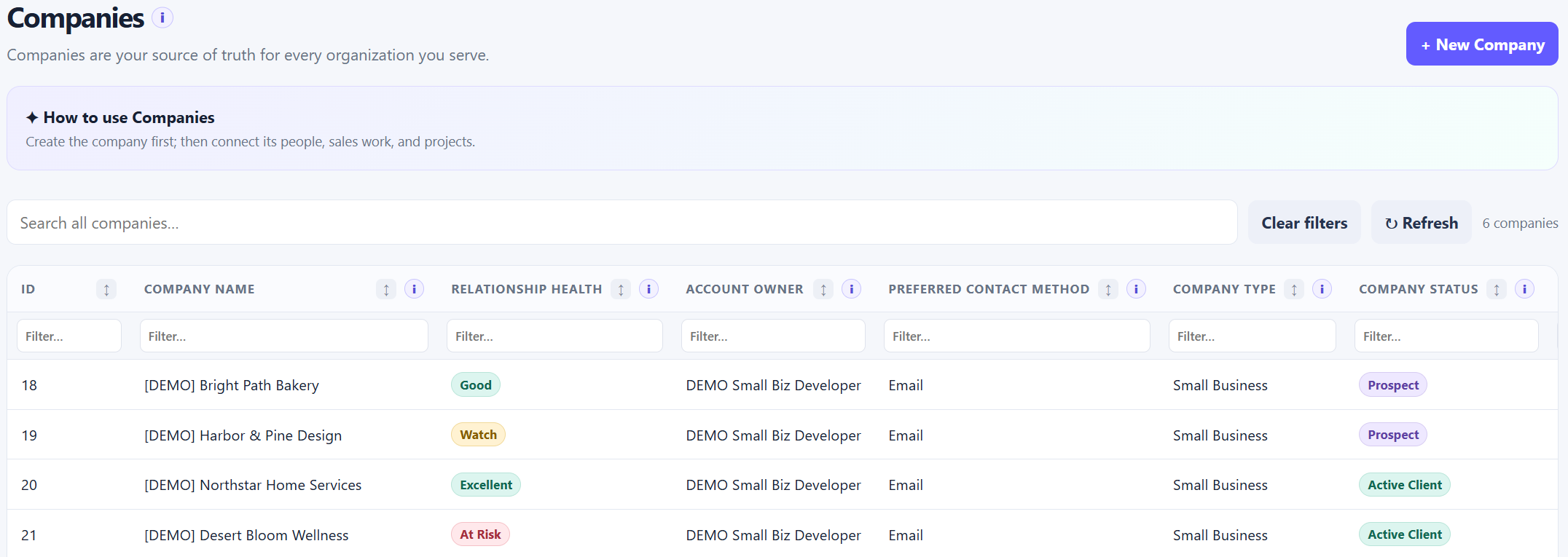Open [DEMO] Bright Path Bakery row
This screenshot has width=1568, height=557.
click(x=783, y=384)
